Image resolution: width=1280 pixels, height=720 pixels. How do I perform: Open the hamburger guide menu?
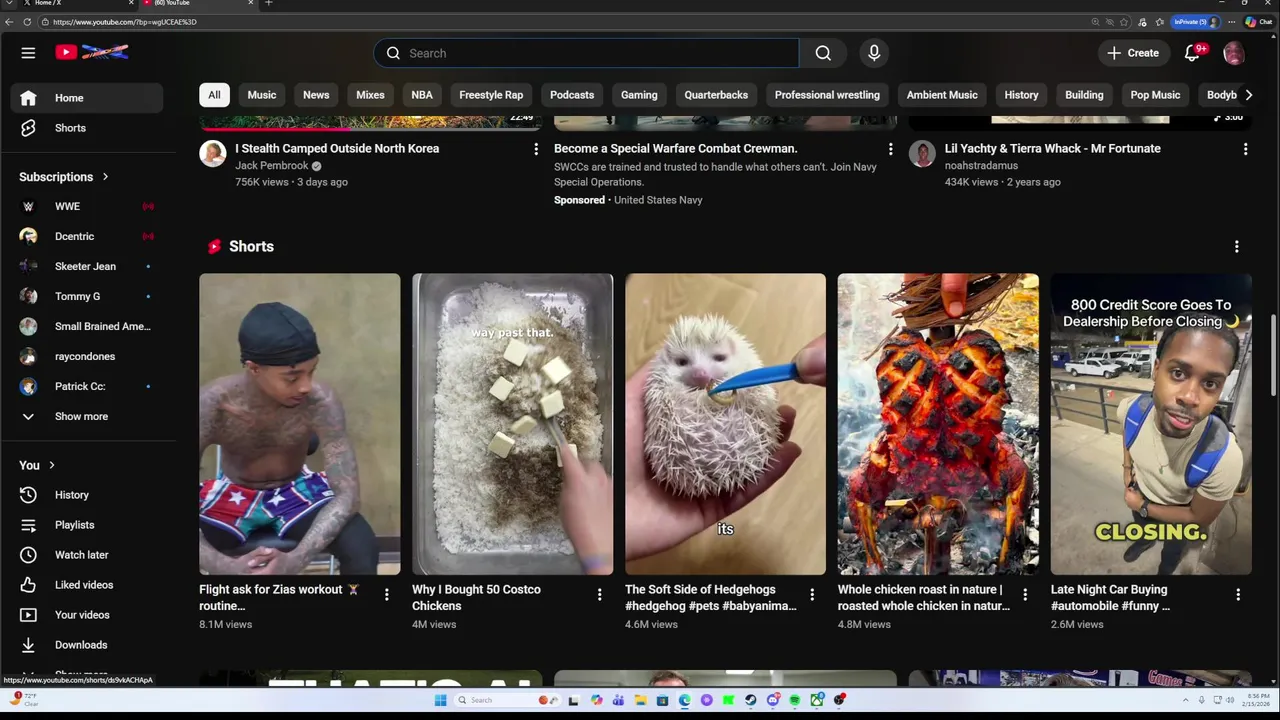(28, 53)
